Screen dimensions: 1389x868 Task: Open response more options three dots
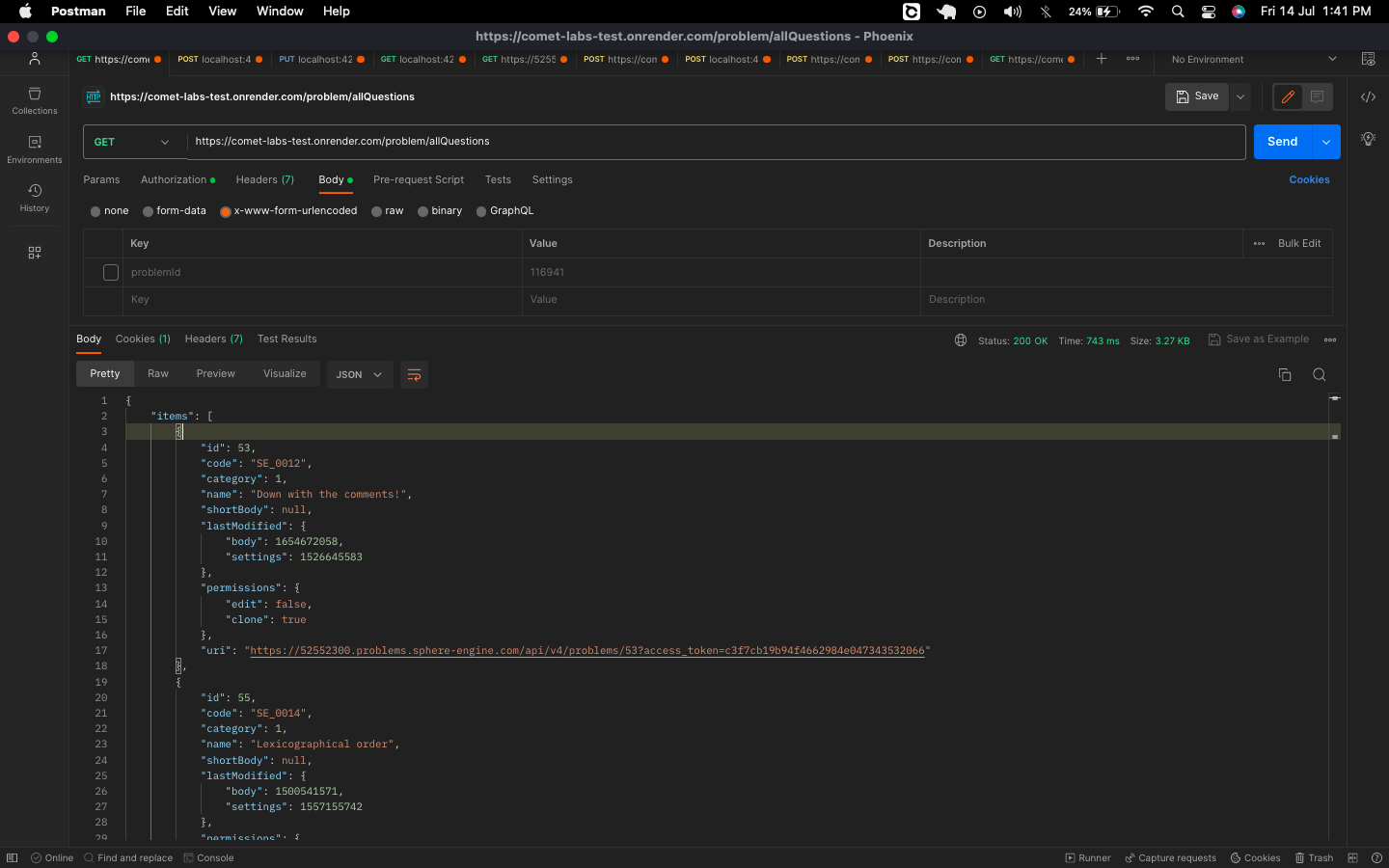coord(1330,339)
